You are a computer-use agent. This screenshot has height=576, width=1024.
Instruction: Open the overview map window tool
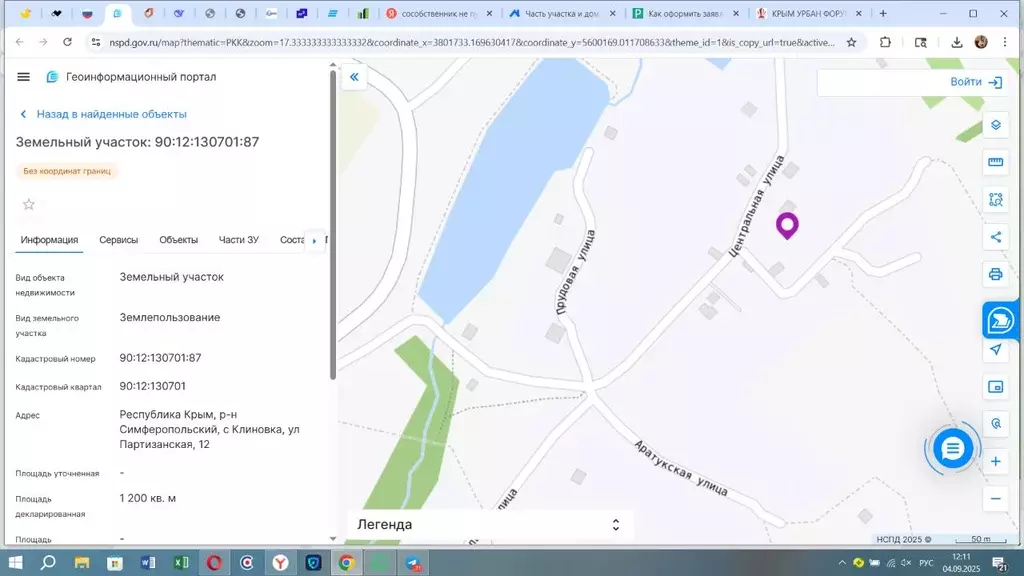point(995,387)
